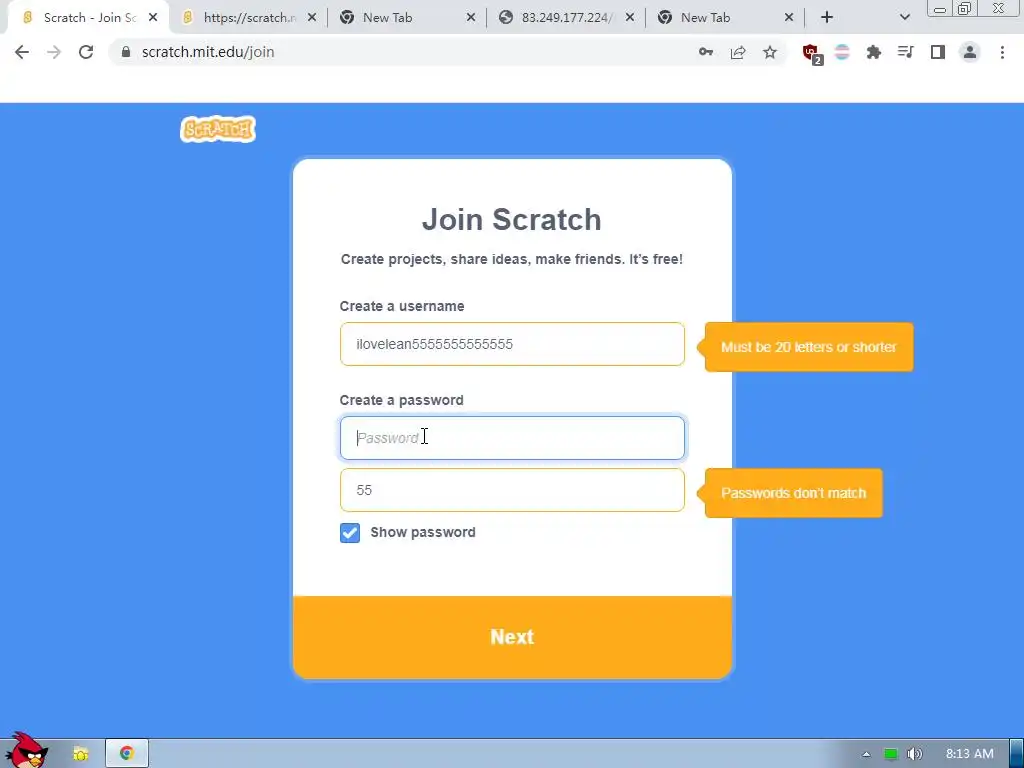Viewport: 1024px width, 768px height.
Task: Reload the Scratch join page
Action: tap(86, 52)
